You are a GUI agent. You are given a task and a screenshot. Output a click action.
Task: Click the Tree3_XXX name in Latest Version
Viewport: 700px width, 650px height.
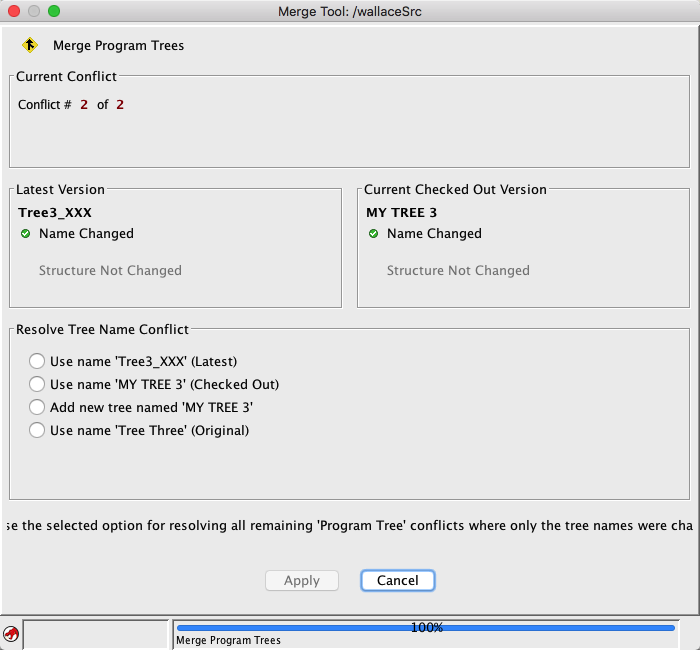[x=55, y=212]
